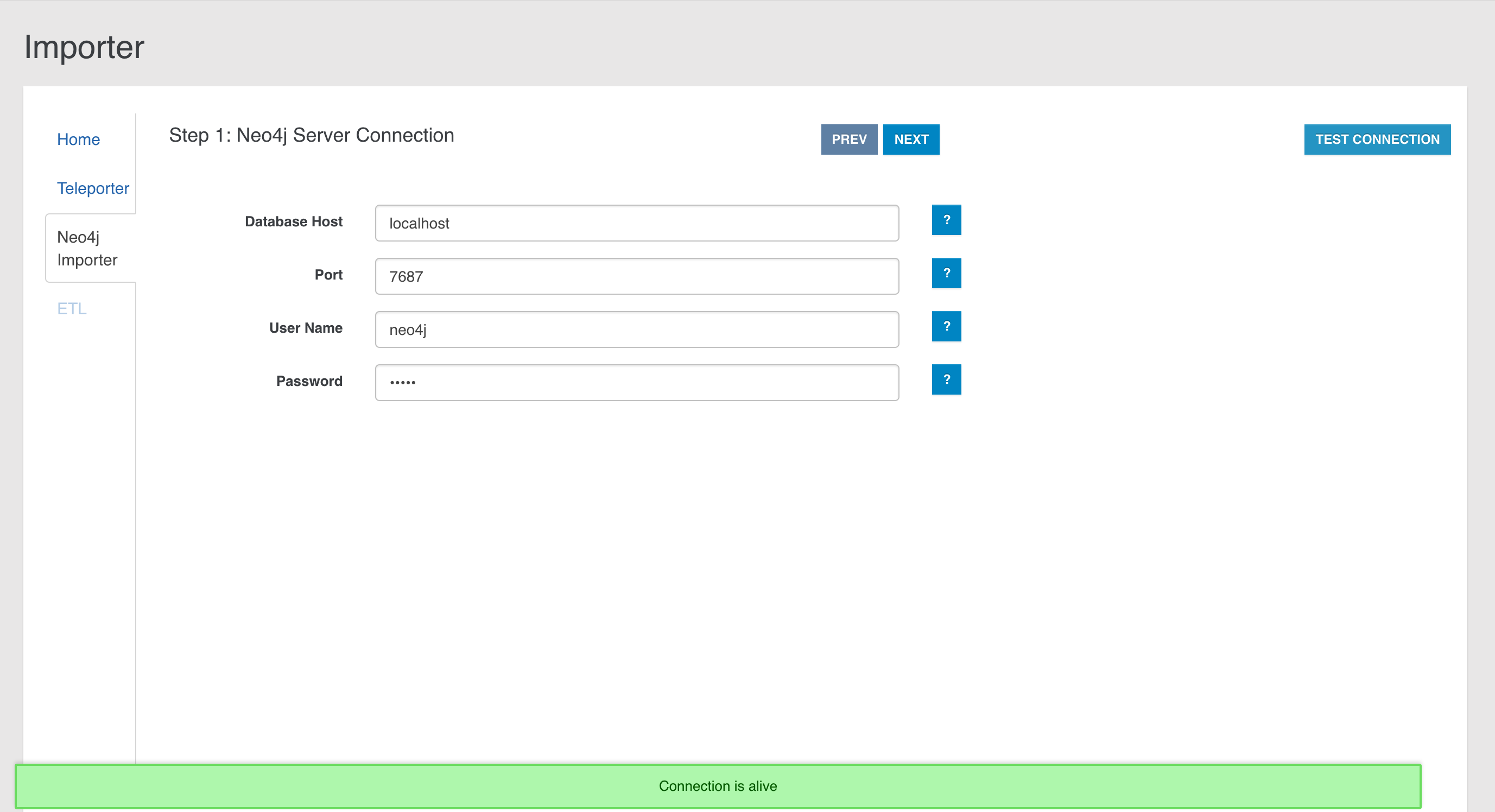Click the Password field label
This screenshot has width=1495, height=812.
point(309,382)
